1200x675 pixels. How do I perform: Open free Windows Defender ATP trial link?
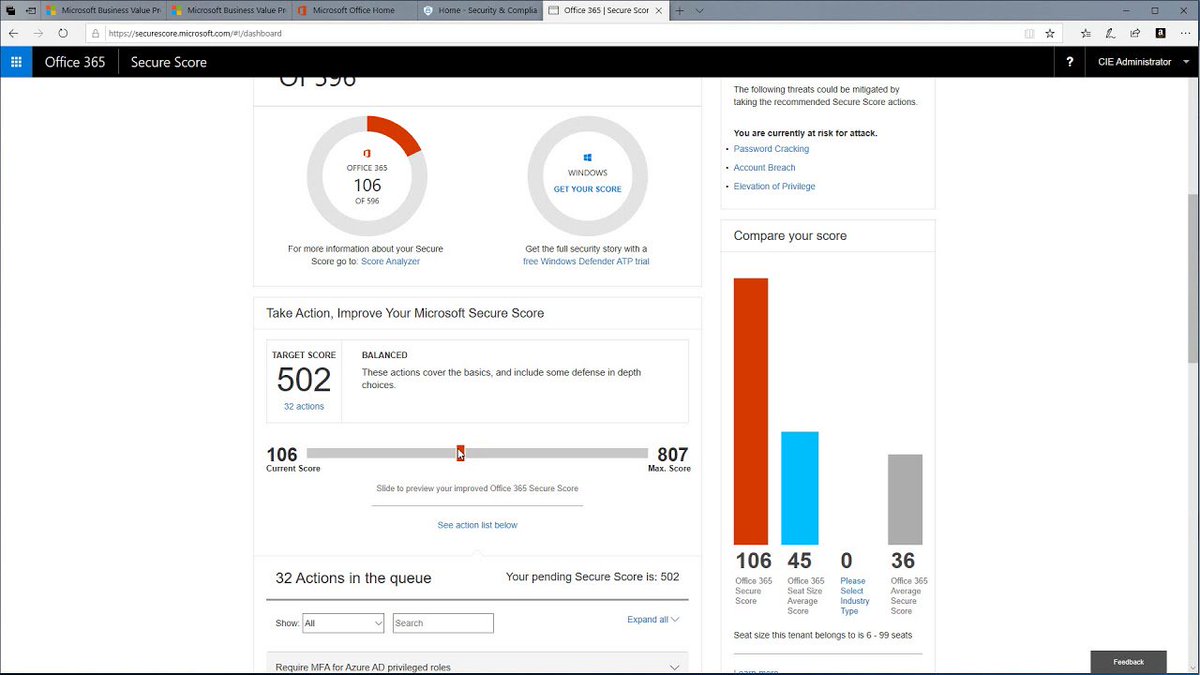pos(586,261)
